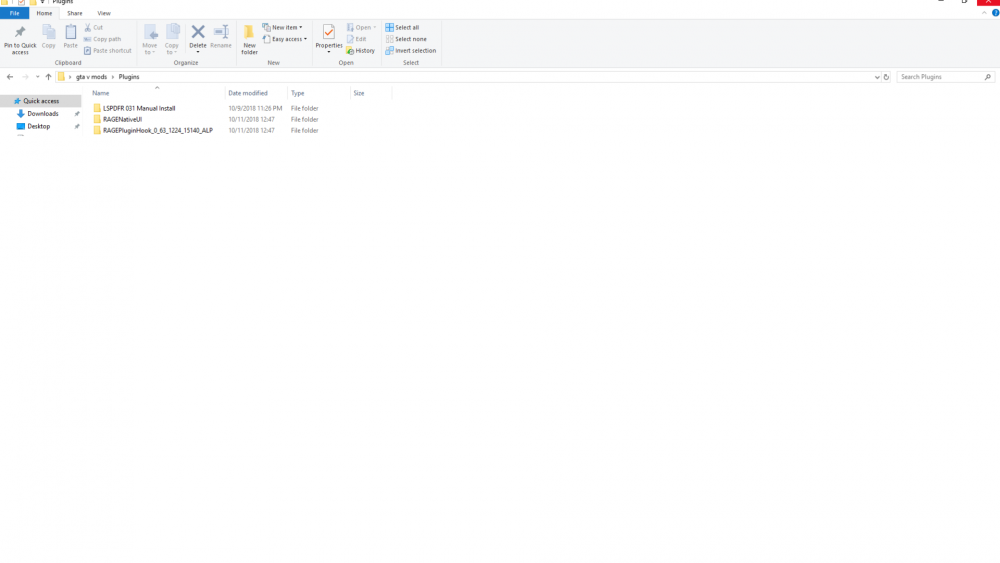This screenshot has width=1000, height=563.
Task: Open the Copy to menu
Action: tap(172, 40)
